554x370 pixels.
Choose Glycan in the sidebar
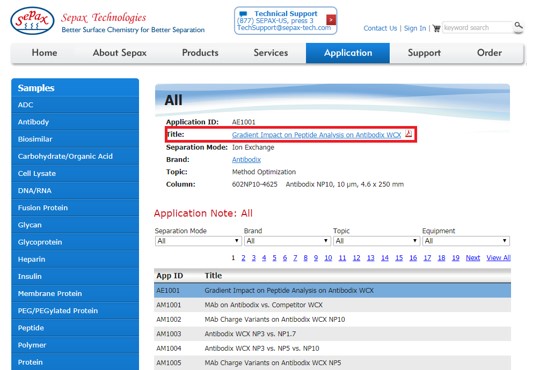pyautogui.click(x=75, y=225)
